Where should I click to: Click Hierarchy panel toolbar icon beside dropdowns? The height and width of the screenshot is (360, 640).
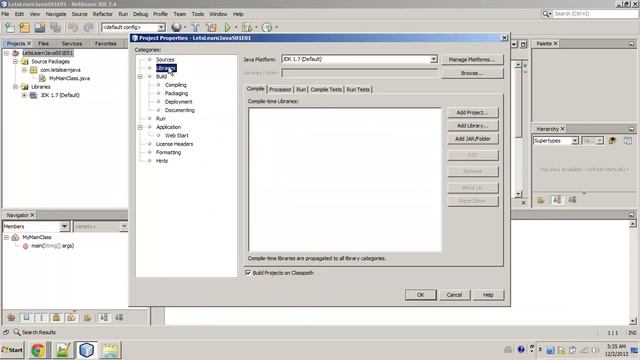612,141
